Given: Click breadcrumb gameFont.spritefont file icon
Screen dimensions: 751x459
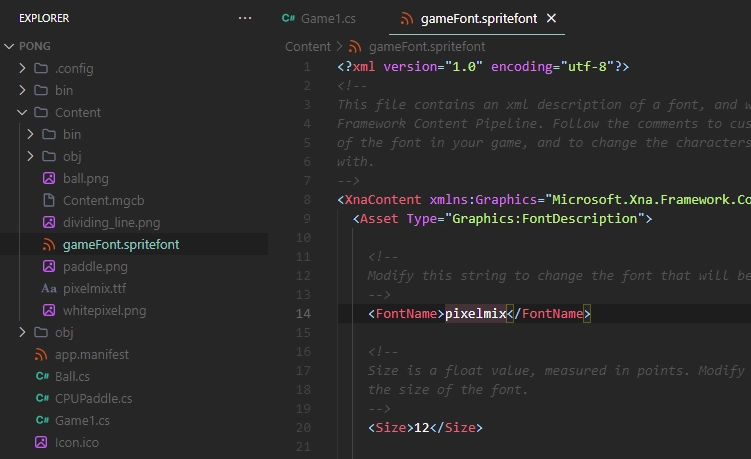Looking at the screenshot, I should pos(355,46).
